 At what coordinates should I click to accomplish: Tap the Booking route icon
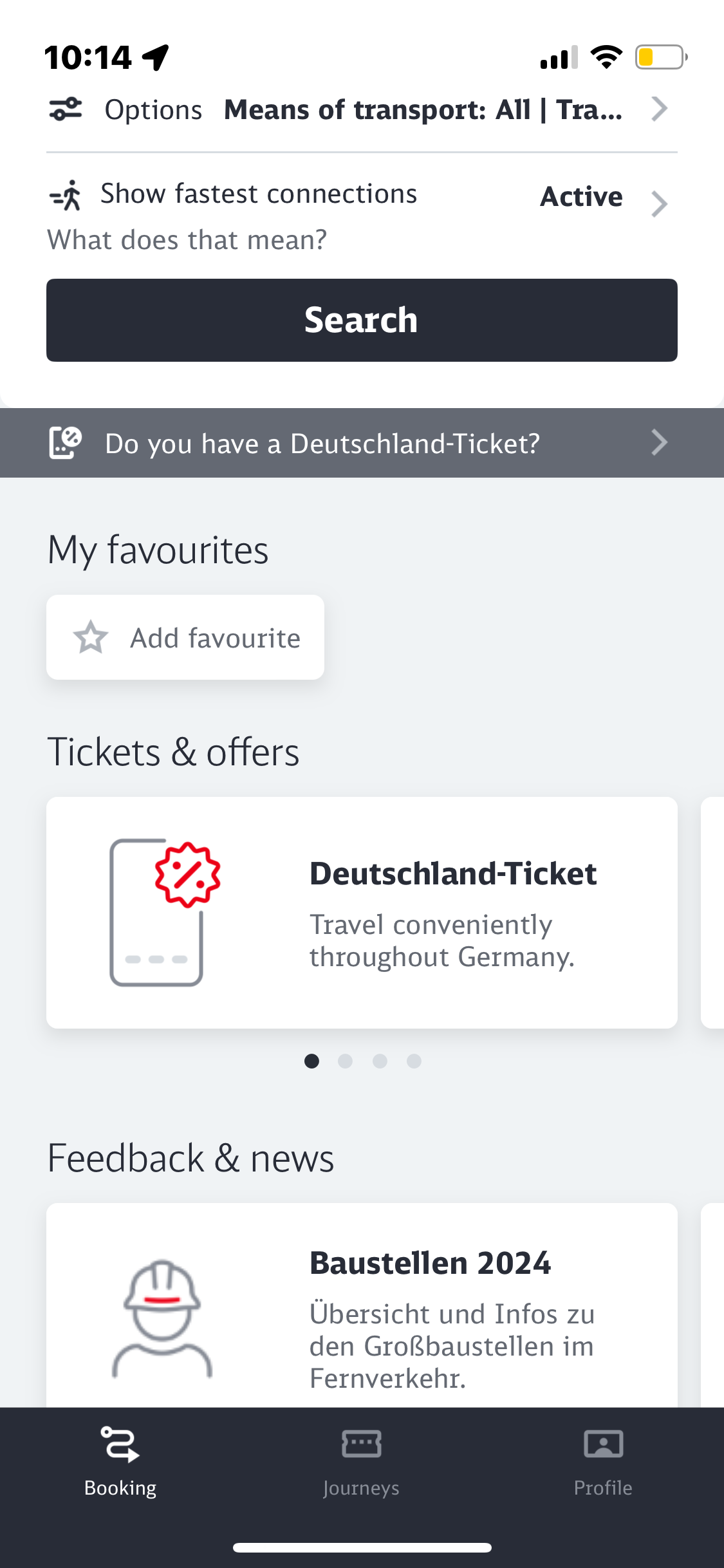[x=120, y=1444]
